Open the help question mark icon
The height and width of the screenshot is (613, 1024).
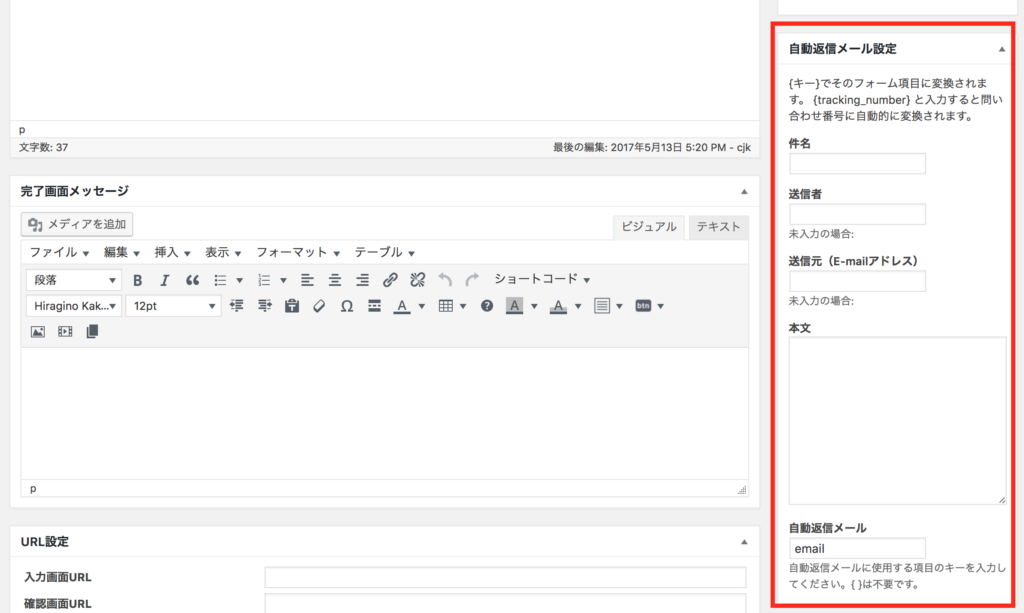pos(487,306)
